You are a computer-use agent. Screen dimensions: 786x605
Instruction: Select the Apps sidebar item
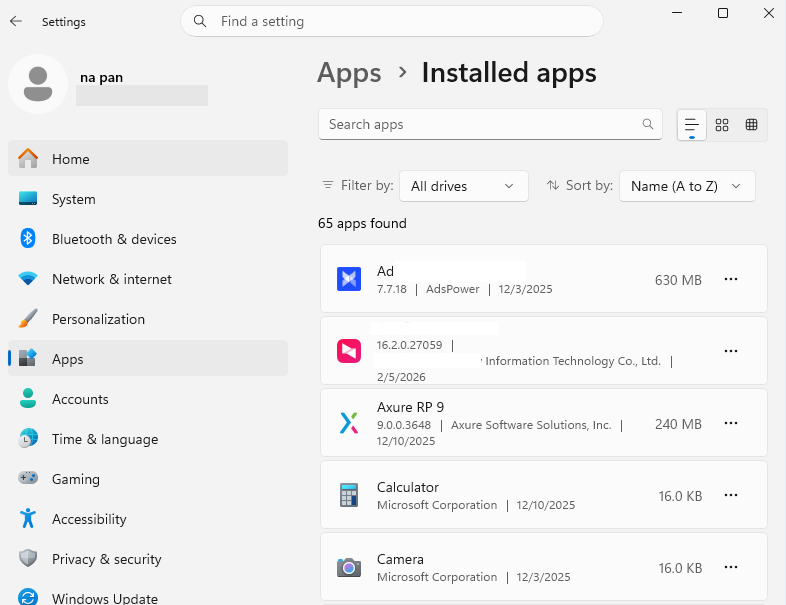148,359
